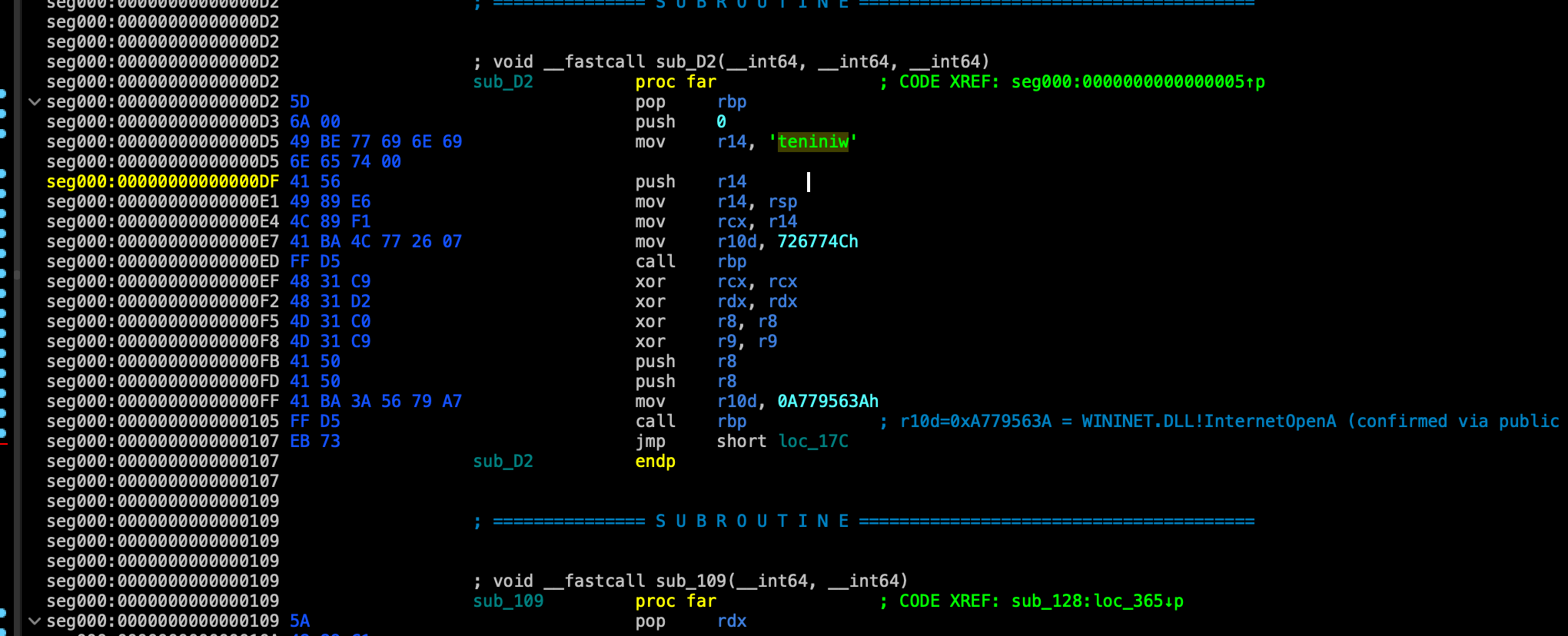The image size is (1568, 636).
Task: Collapse the sub_D2 function chevron
Action: 34,101
